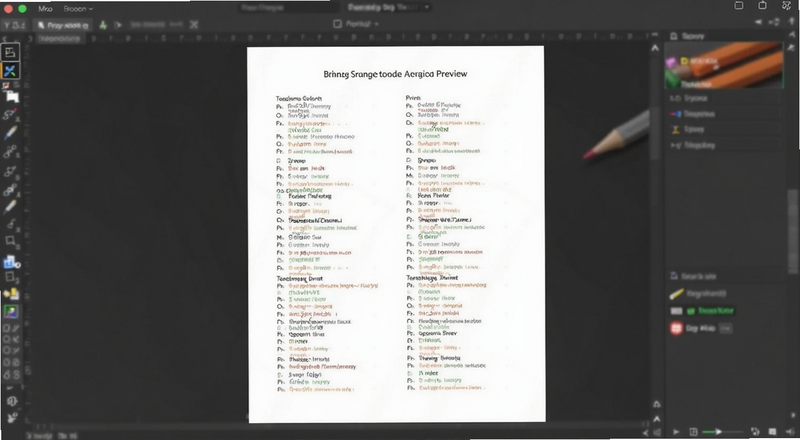Click the white folder icon in left toolbar
This screenshot has height=440, width=800.
click(11, 96)
